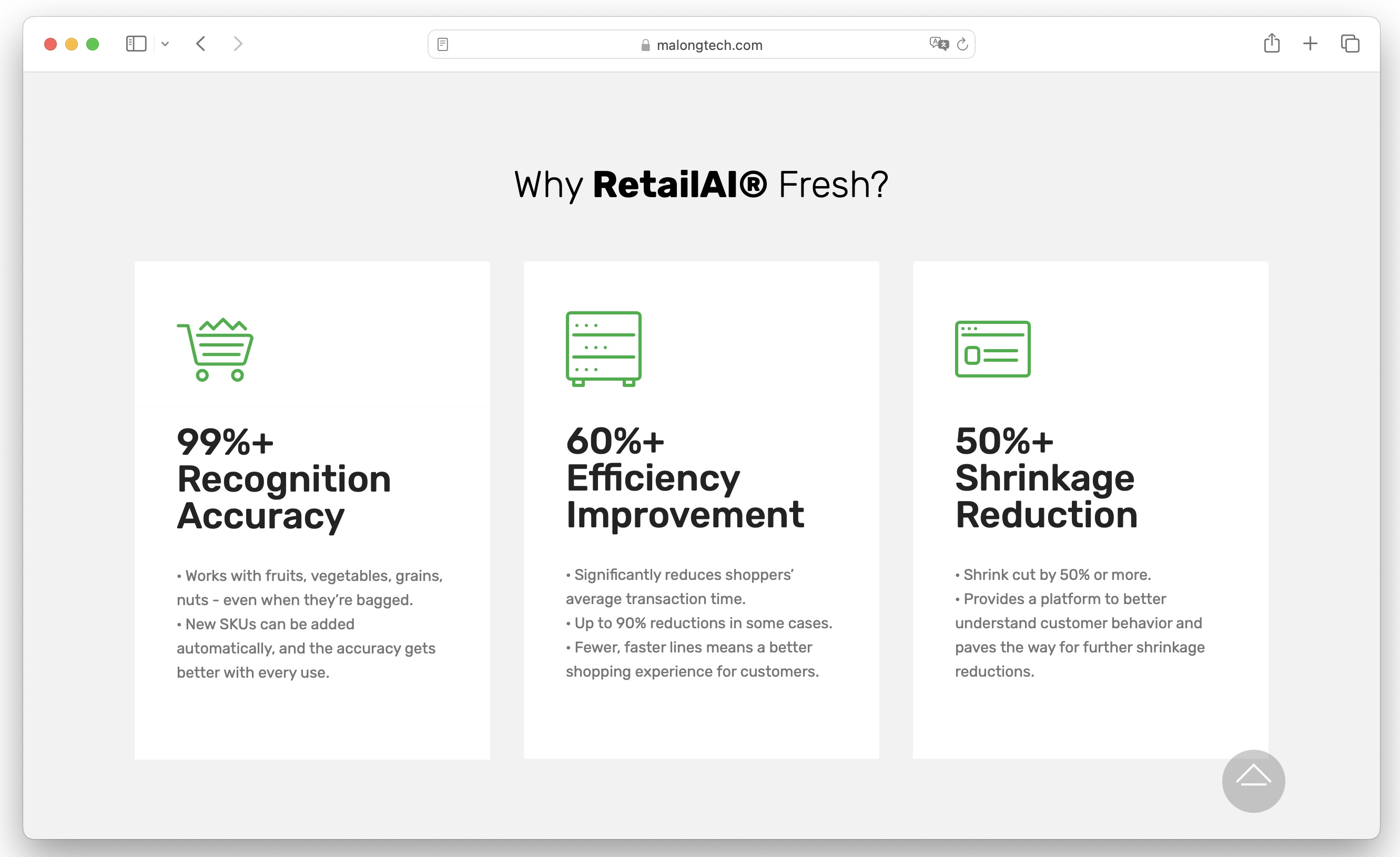Image resolution: width=1400 pixels, height=857 pixels.
Task: Minimize the window with yellow button
Action: 72,44
